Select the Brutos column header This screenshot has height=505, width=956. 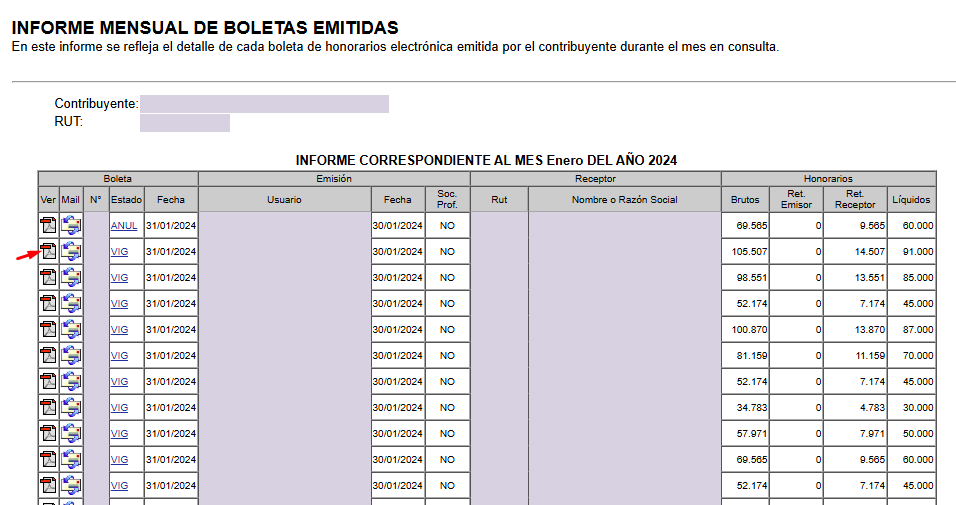[x=745, y=199]
